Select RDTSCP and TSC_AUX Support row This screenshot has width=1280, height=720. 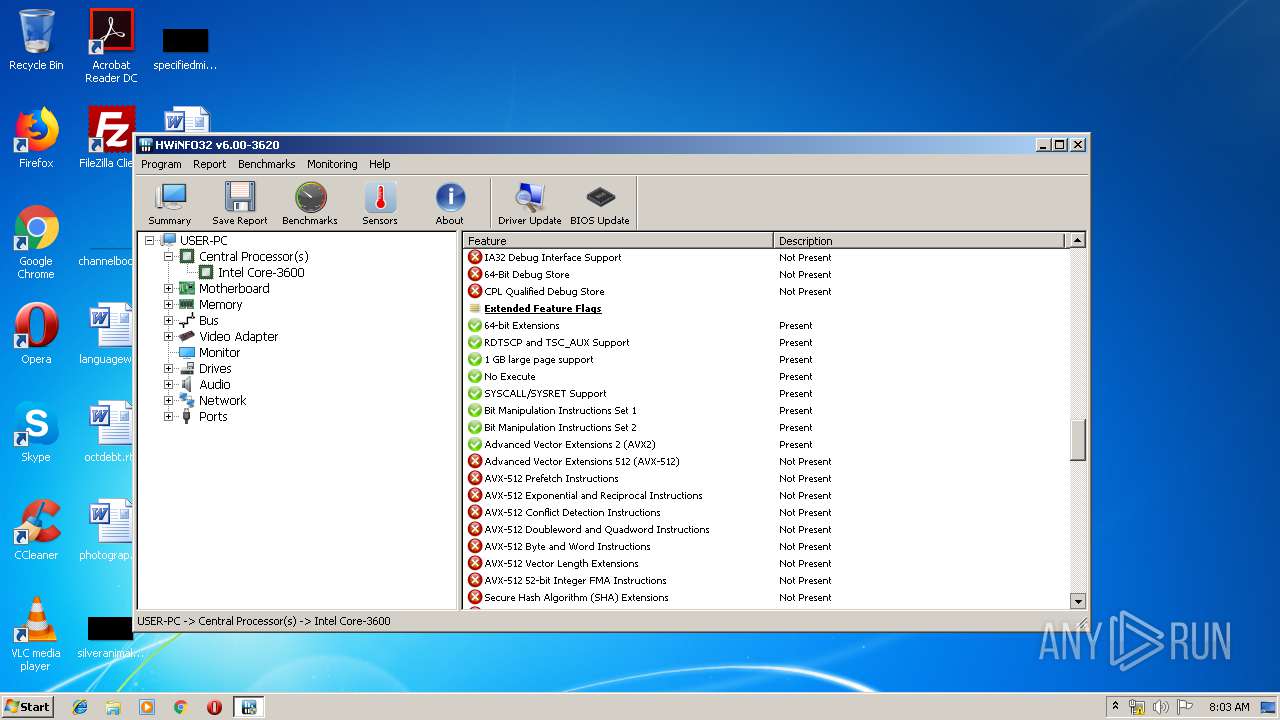pos(766,342)
